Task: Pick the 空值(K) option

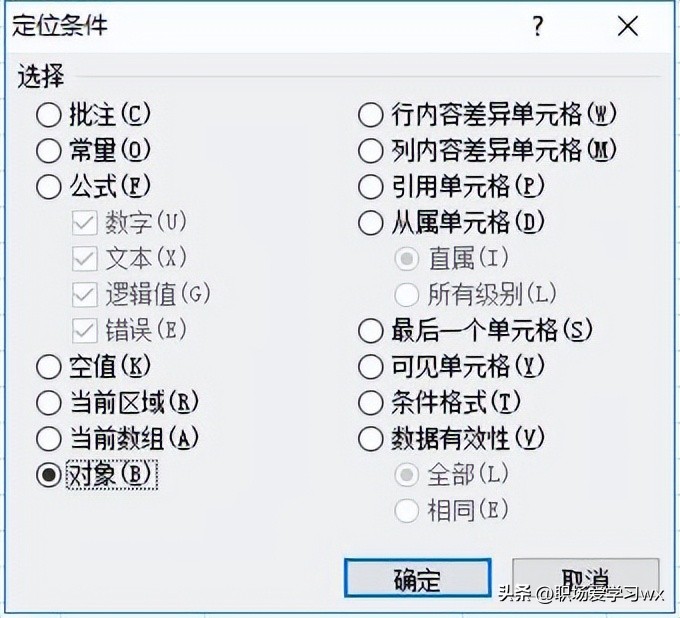Action: coord(48,366)
